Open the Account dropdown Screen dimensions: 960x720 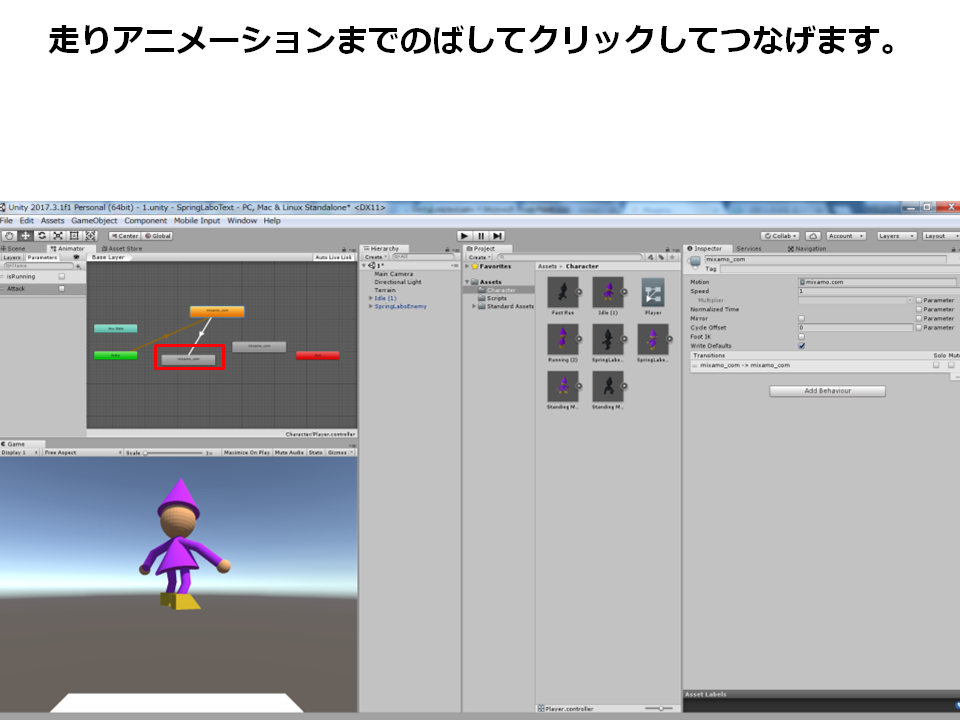846,236
